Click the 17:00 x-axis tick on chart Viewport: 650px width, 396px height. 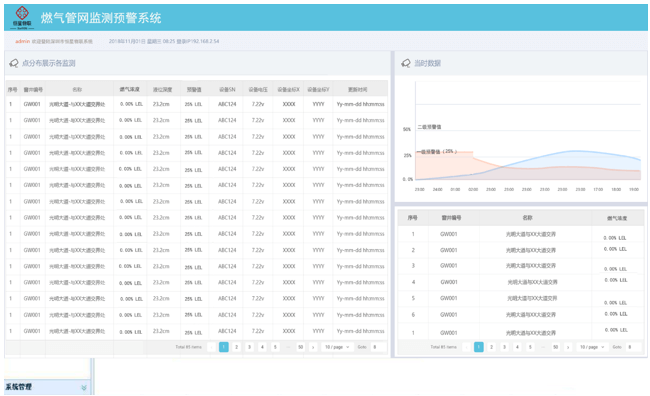click(598, 189)
